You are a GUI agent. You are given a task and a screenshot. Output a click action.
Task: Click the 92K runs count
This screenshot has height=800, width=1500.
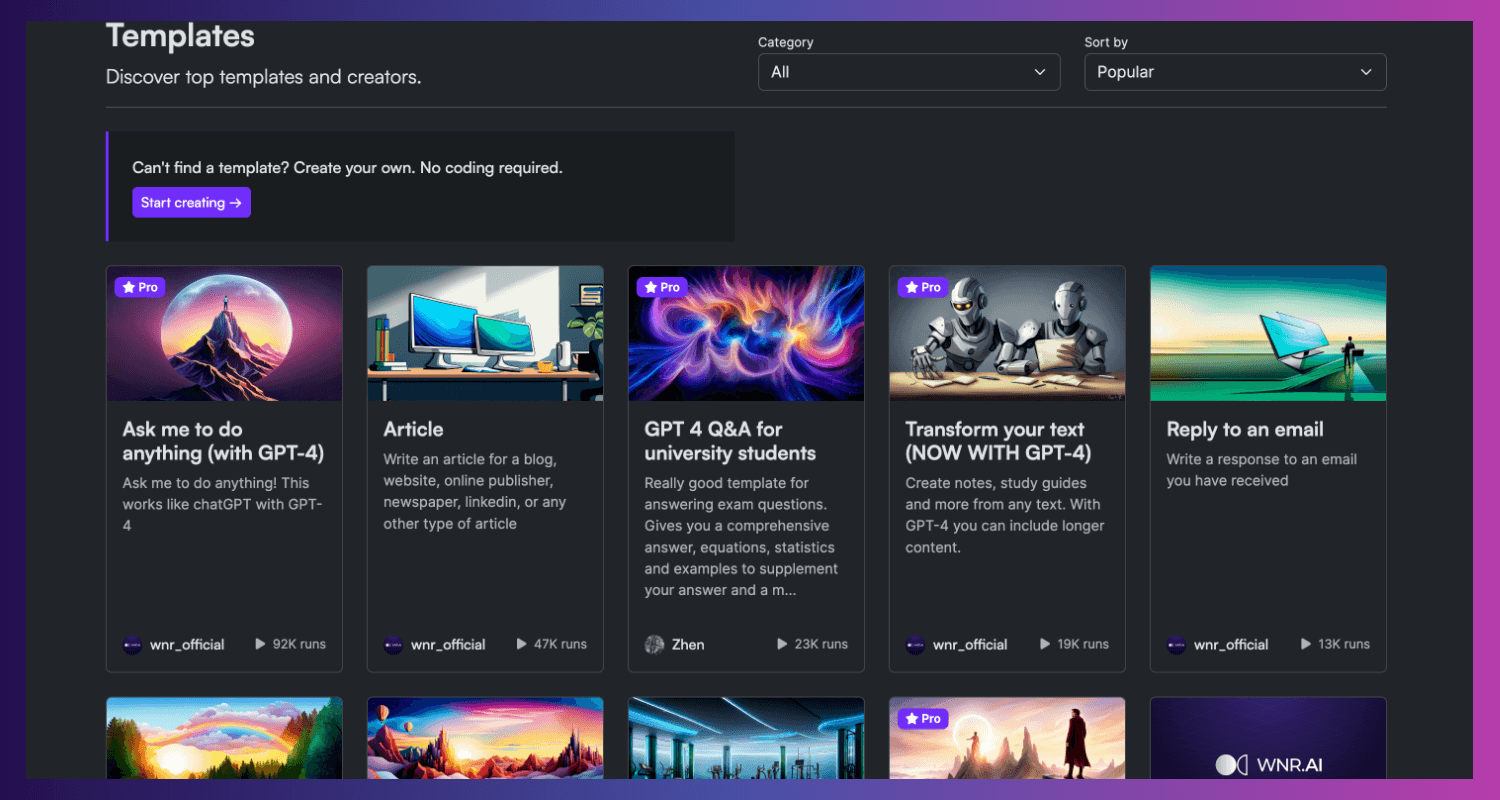[x=299, y=644]
